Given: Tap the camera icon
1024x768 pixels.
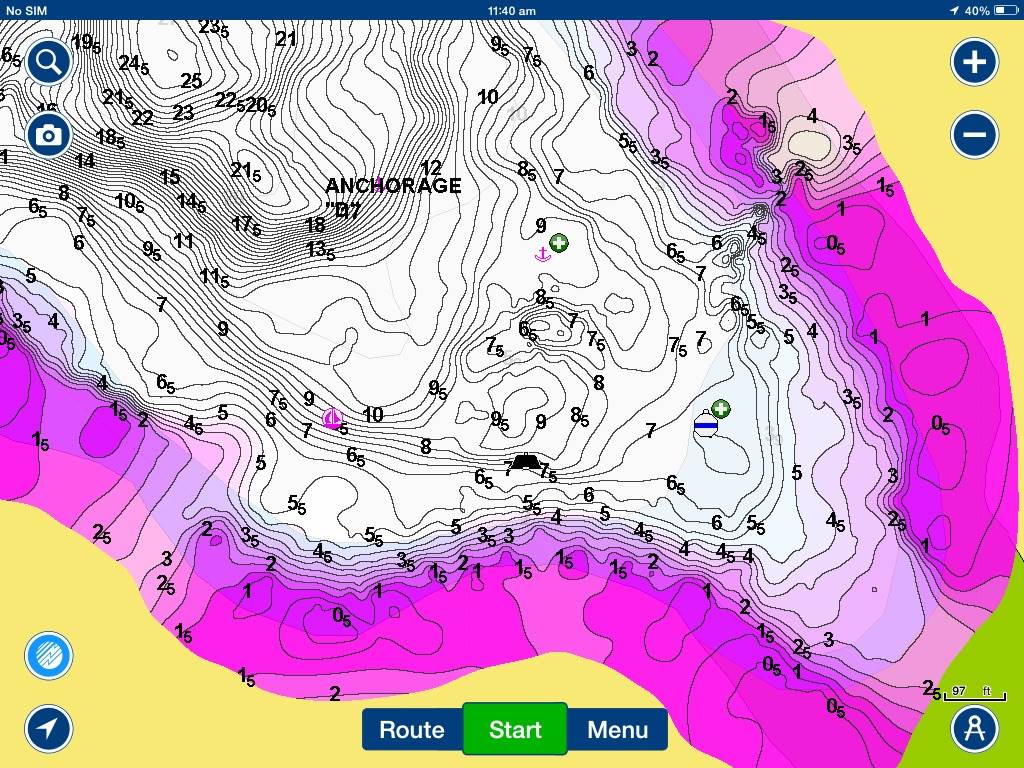Looking at the screenshot, I should click(48, 134).
